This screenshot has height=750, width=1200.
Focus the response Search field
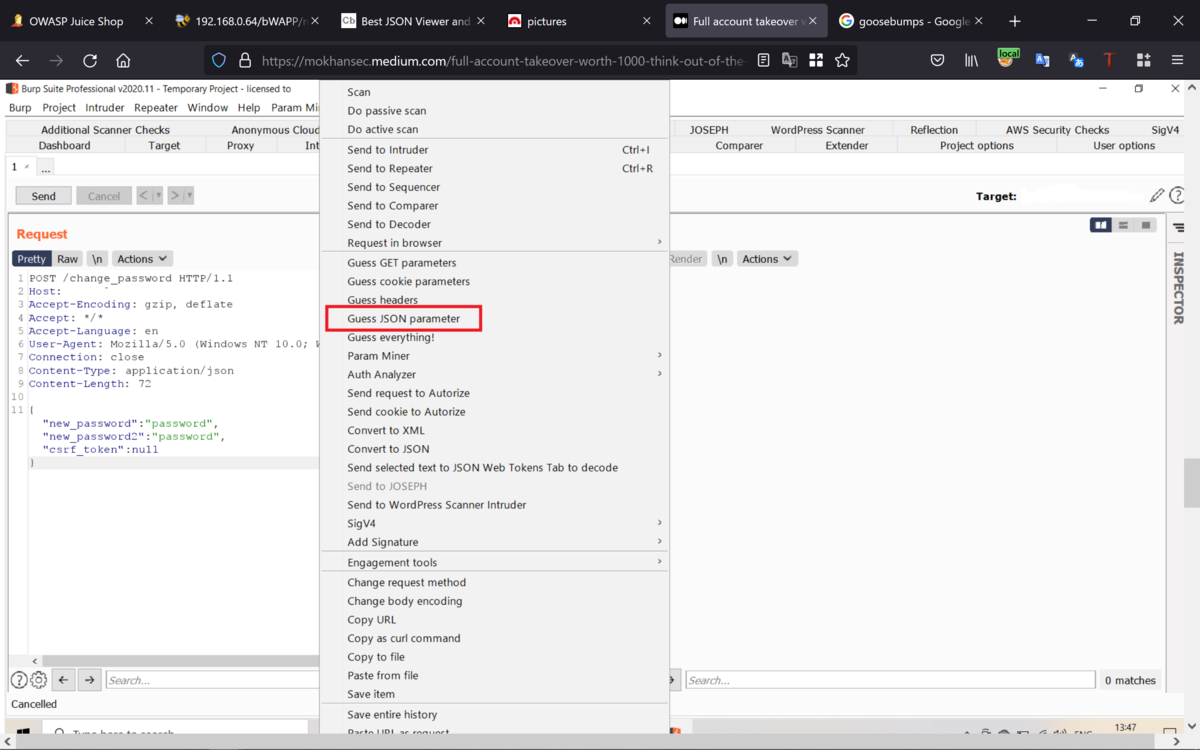pos(890,680)
